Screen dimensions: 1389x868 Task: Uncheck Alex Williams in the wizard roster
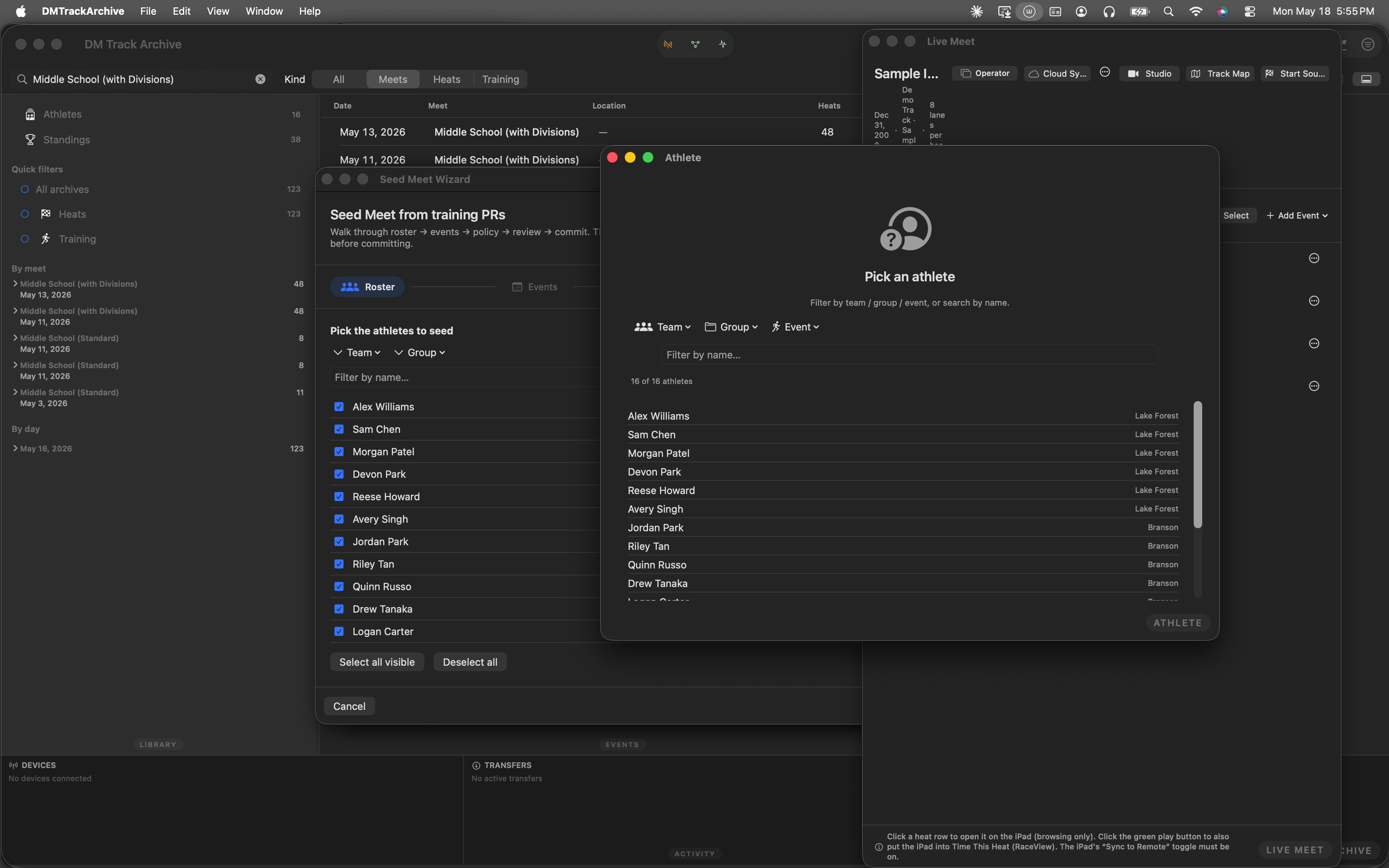click(x=339, y=406)
